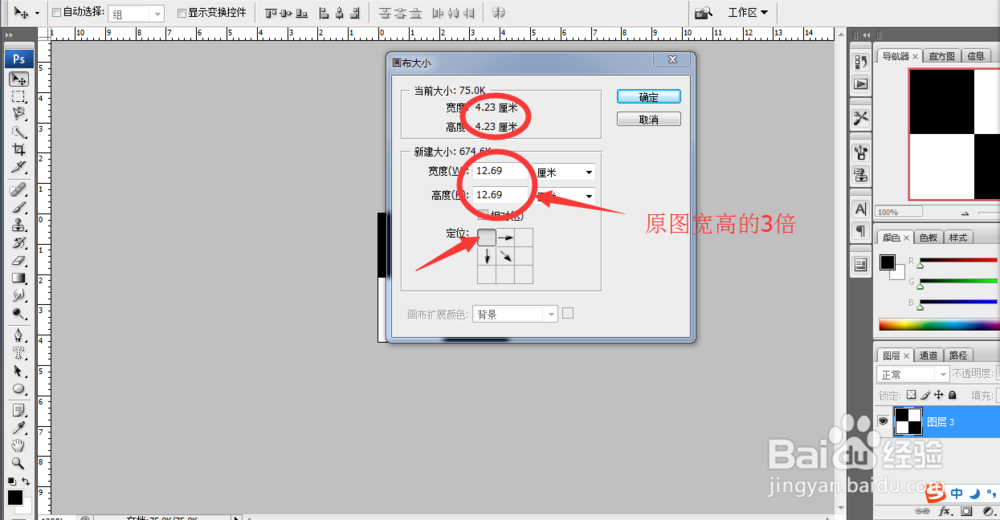The image size is (1000, 520).
Task: Switch to the Swatches (色板) tab
Action: coord(928,237)
